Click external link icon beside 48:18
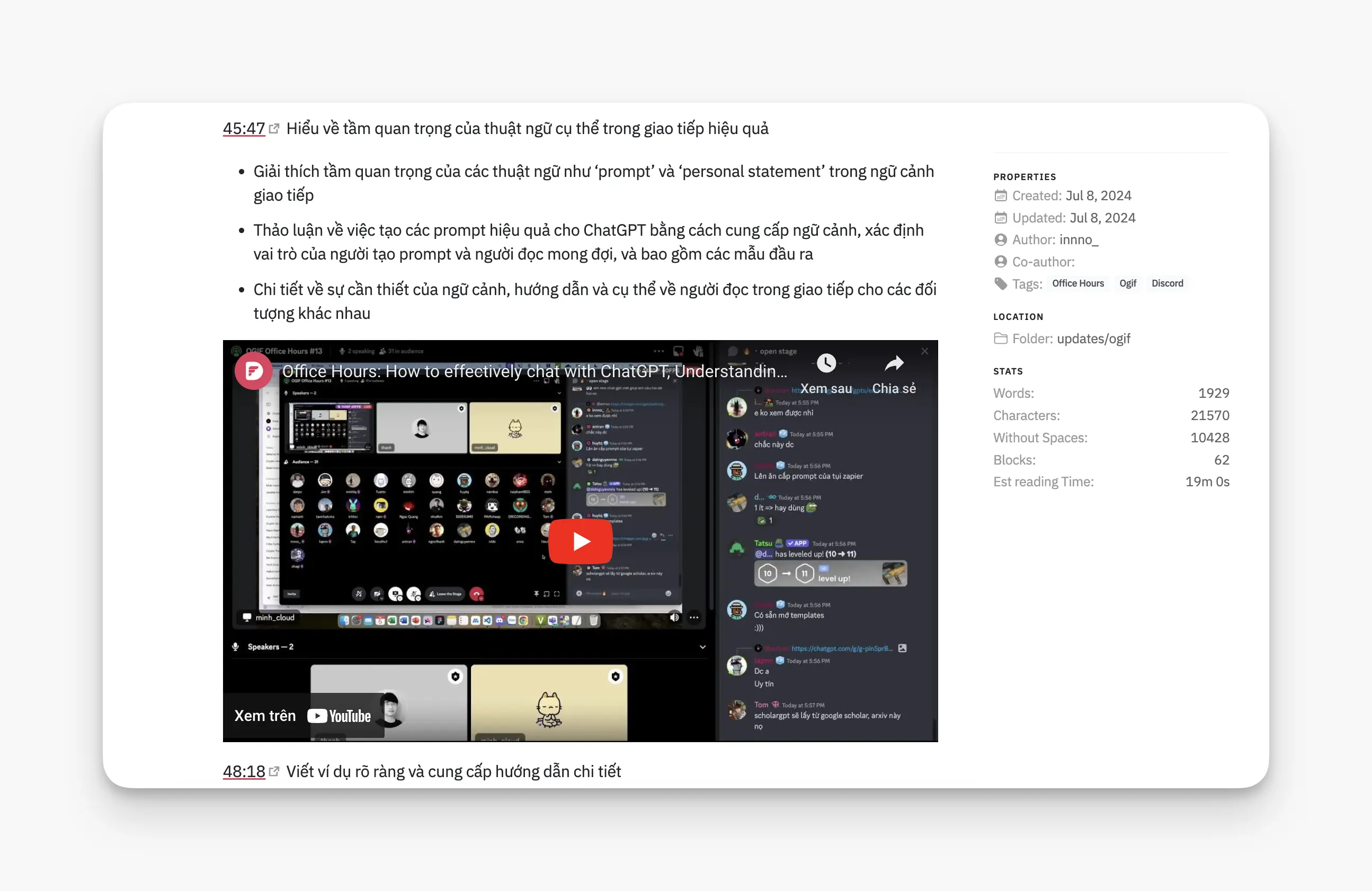 [x=274, y=771]
